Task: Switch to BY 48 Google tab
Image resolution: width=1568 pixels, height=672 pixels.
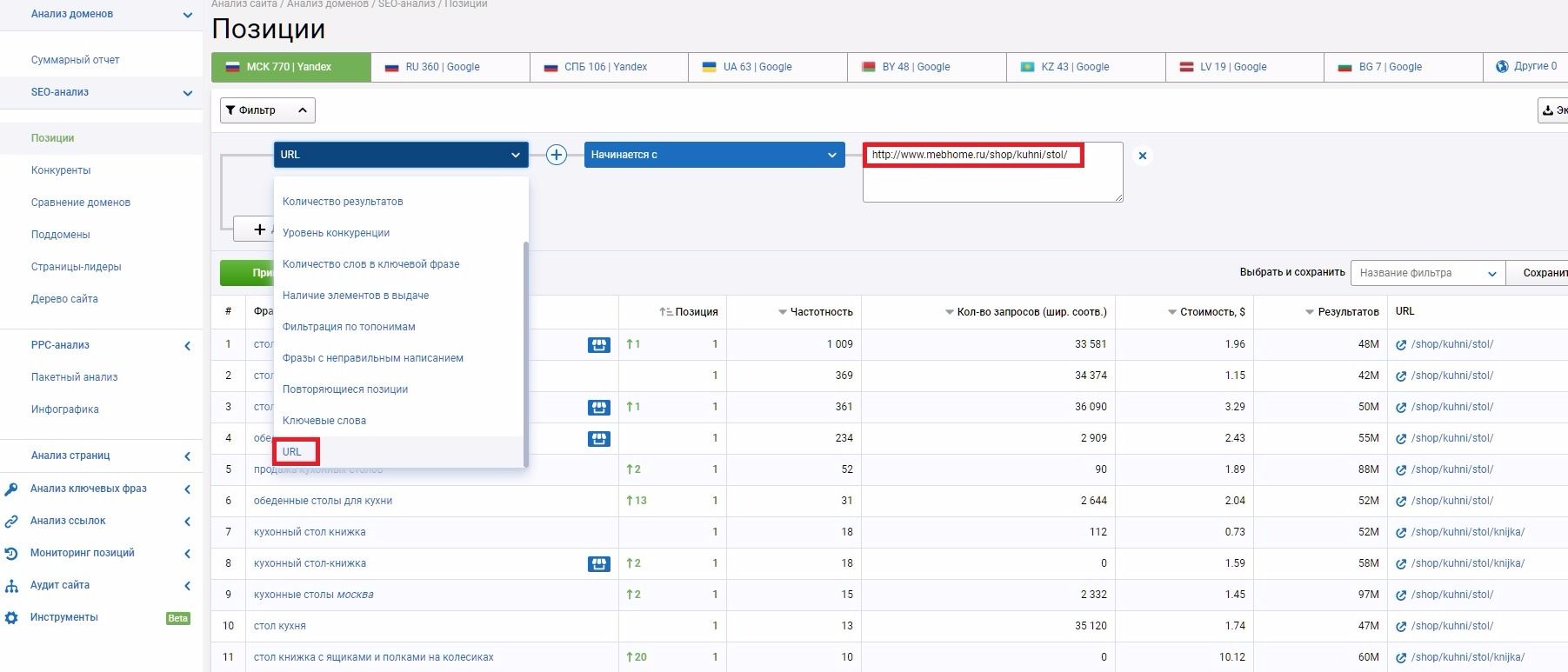Action: (927, 67)
